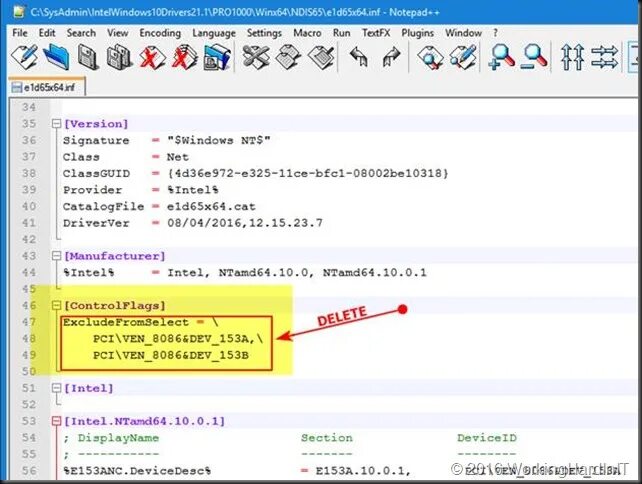Viewport: 642px width, 484px height.
Task: Click line number 34 in the margin
Action: click(x=29, y=107)
